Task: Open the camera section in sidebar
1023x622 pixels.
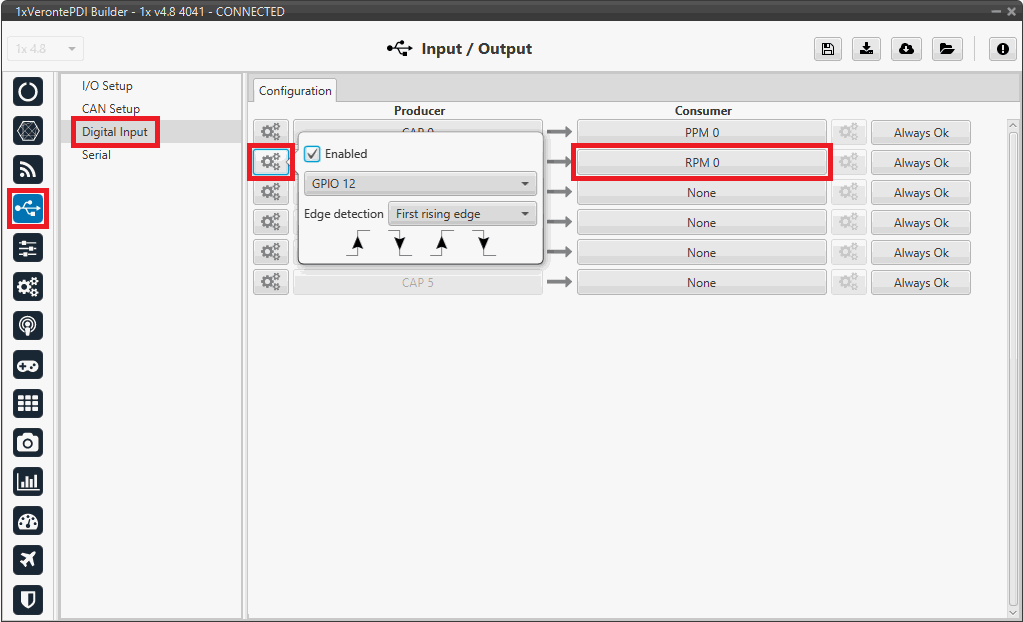Action: 28,441
